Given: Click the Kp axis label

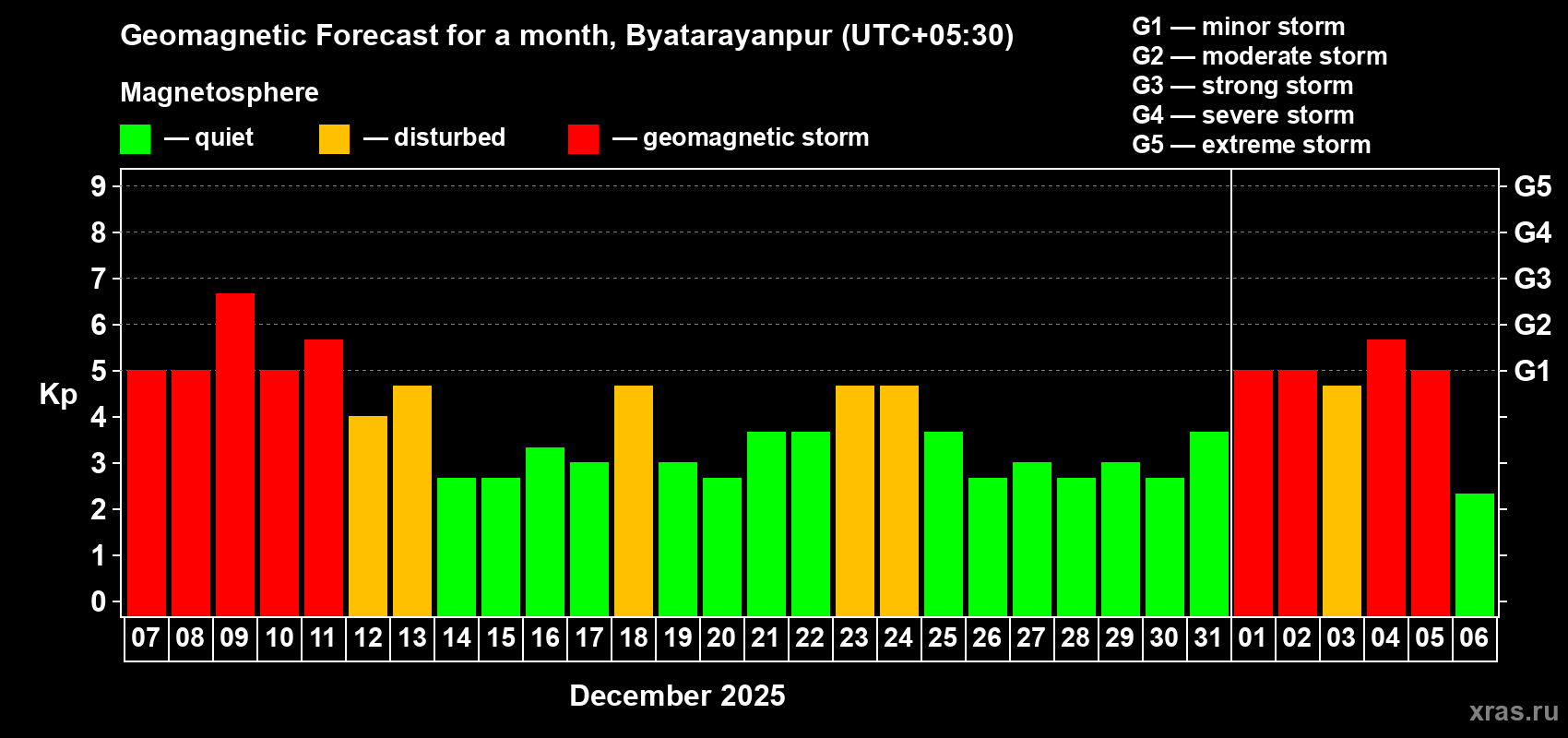Looking at the screenshot, I should click(x=58, y=395).
